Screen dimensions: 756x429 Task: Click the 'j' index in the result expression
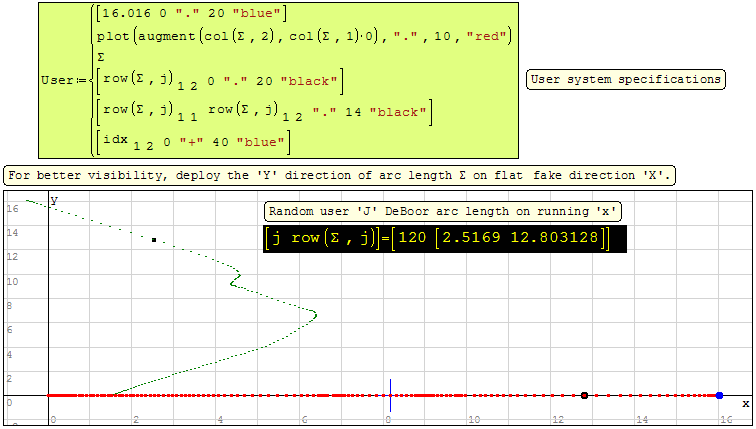click(276, 240)
